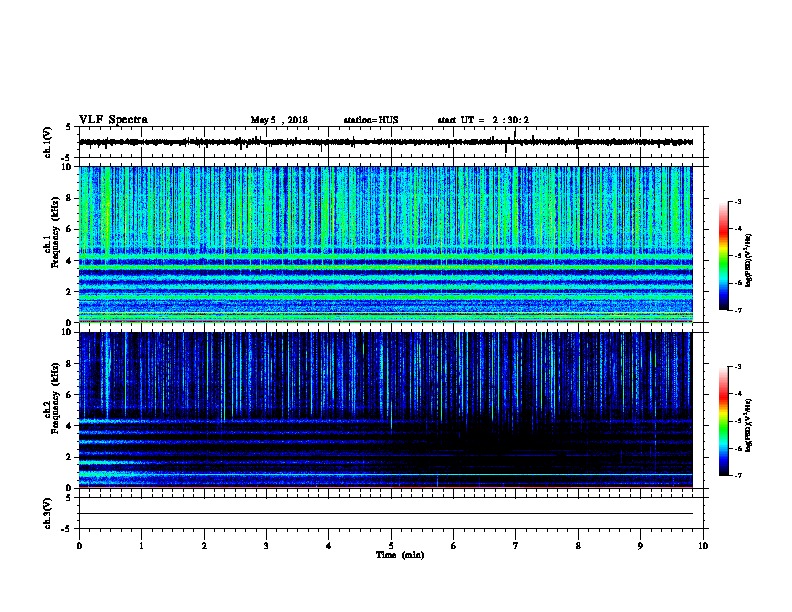Click time tick label "7" on bottom axis
This screenshot has width=792, height=612.
[516, 545]
